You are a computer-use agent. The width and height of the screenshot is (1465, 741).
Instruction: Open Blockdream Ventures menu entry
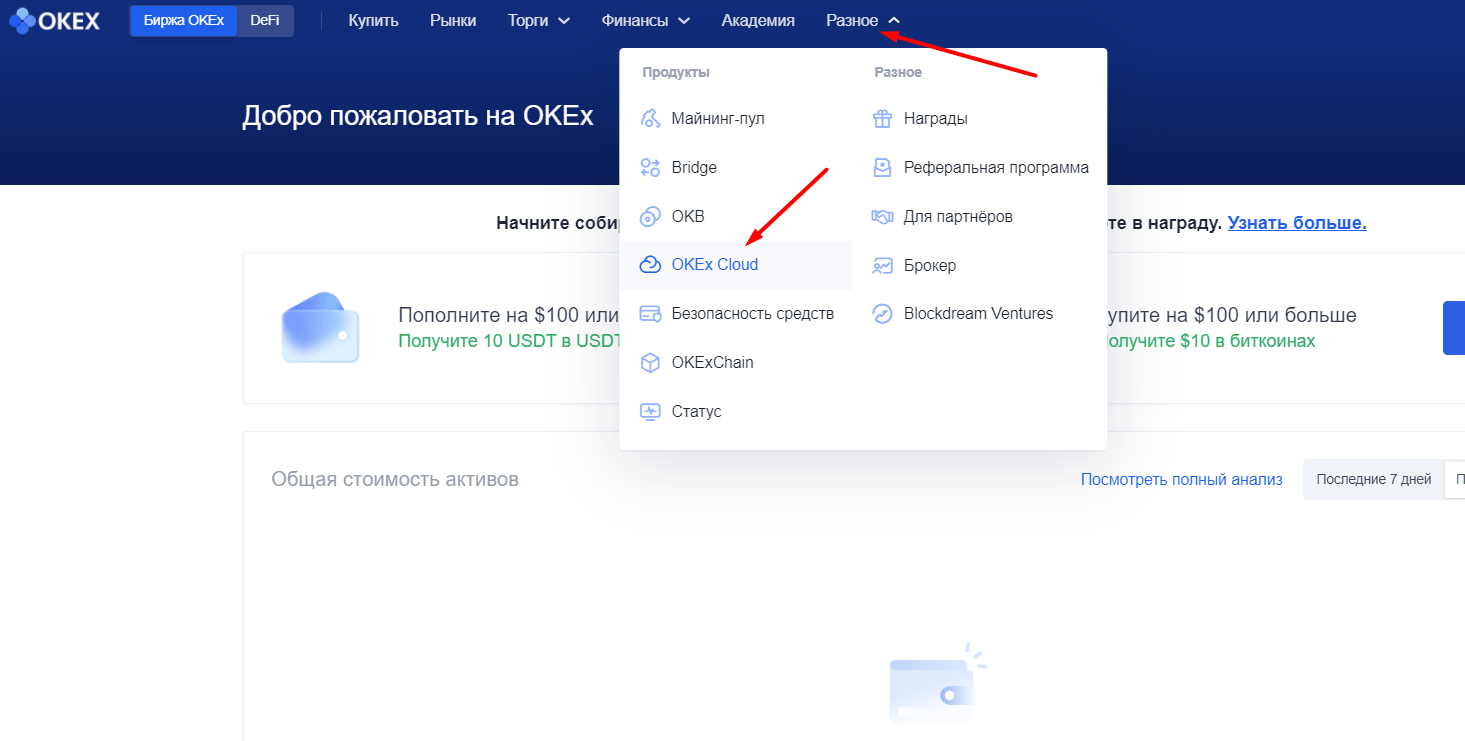coord(979,314)
